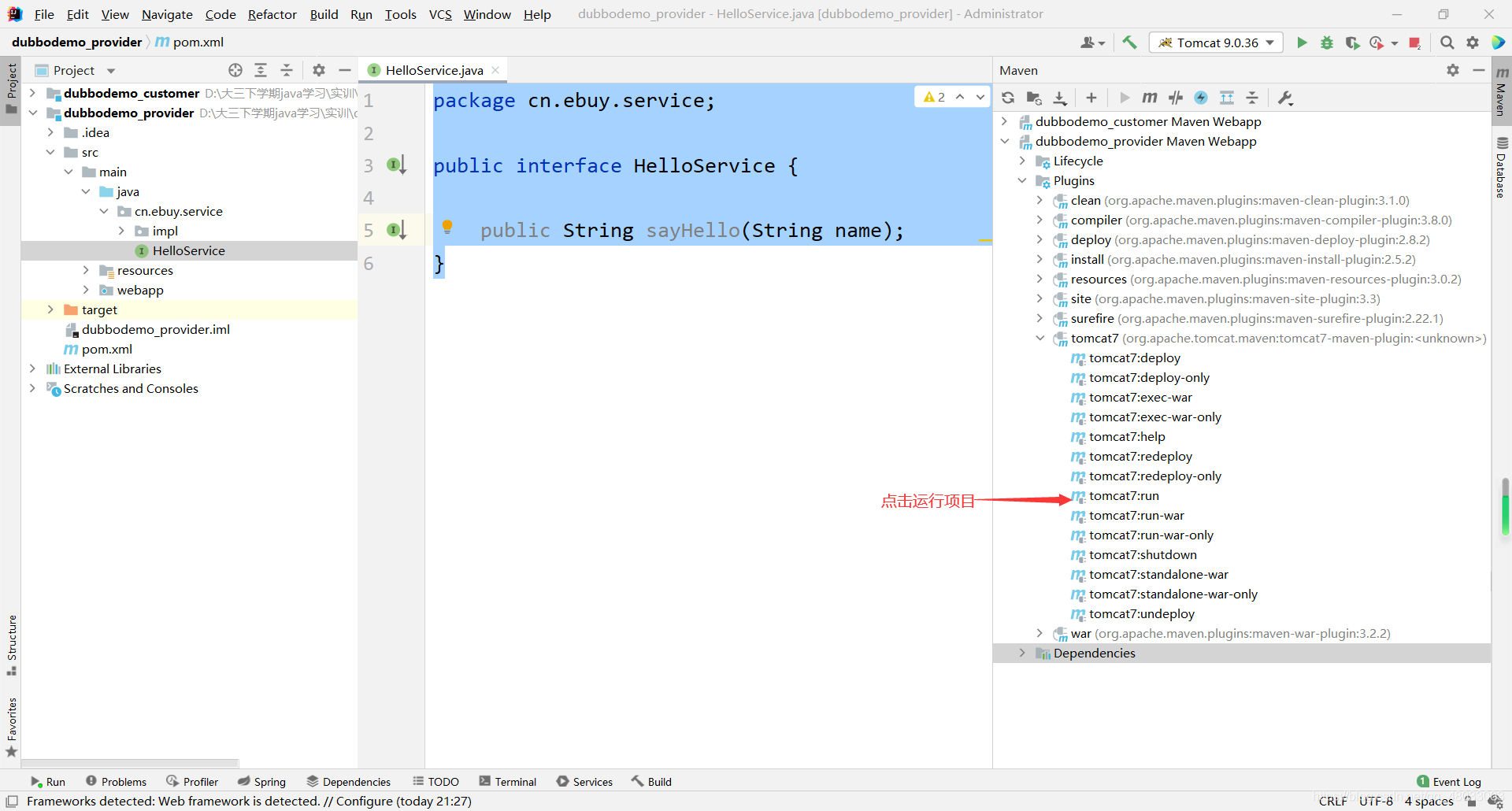Collapse dubbodemo_provider project node
Image resolution: width=1512 pixels, height=811 pixels.
(32, 113)
